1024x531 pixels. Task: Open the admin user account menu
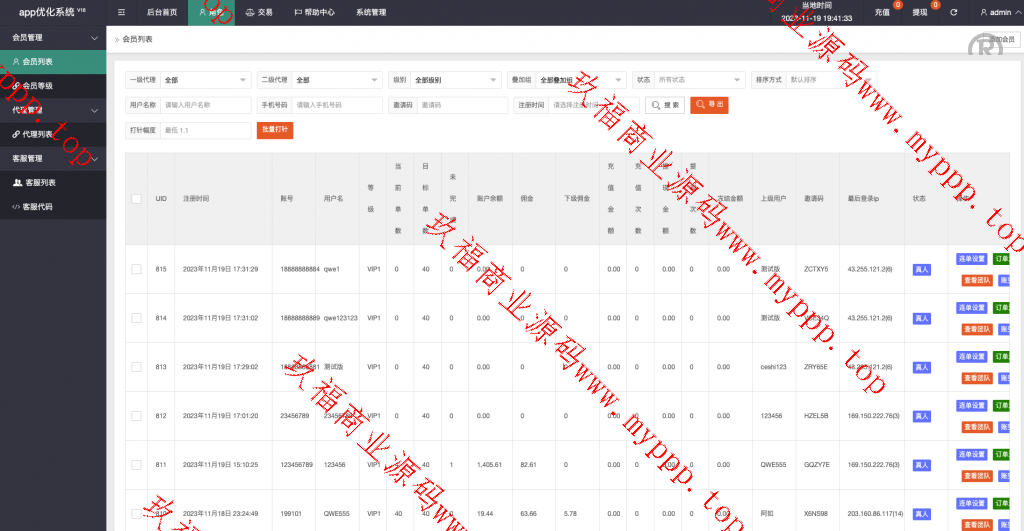(995, 13)
